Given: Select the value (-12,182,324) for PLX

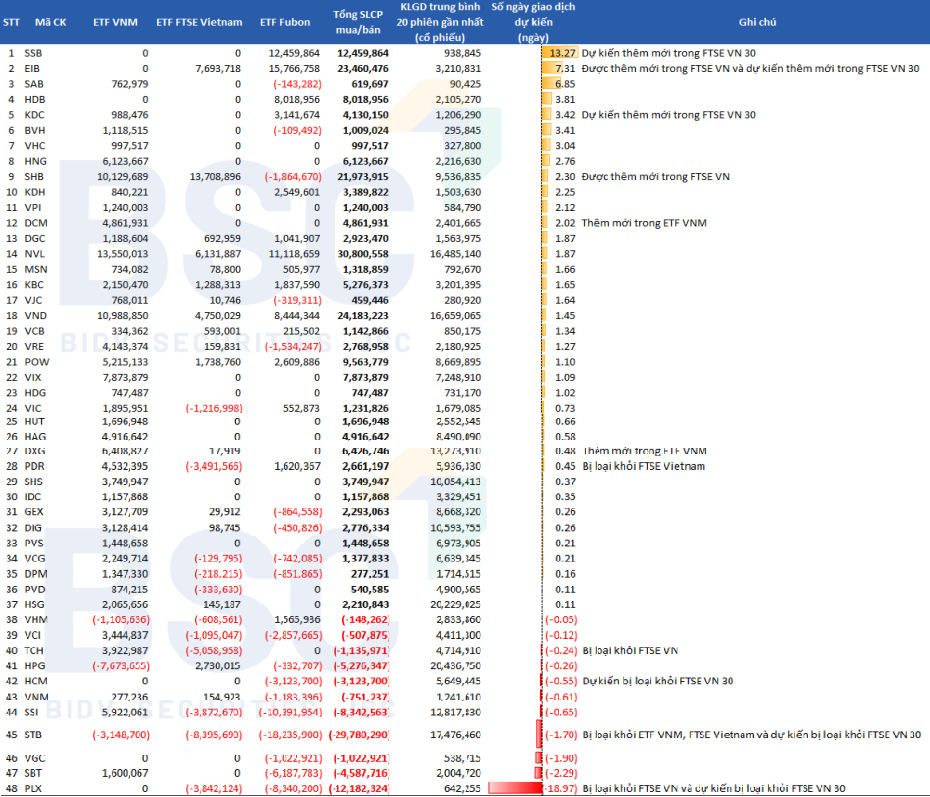Looking at the screenshot, I should pos(358,789).
